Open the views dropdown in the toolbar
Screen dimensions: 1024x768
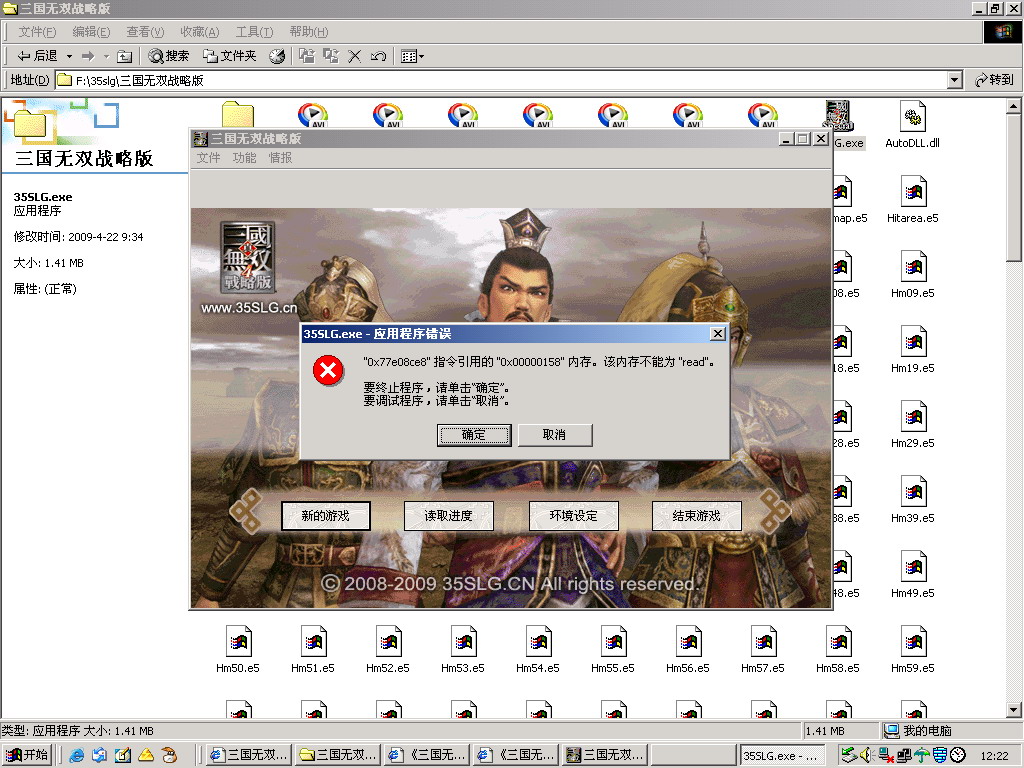[x=412, y=56]
